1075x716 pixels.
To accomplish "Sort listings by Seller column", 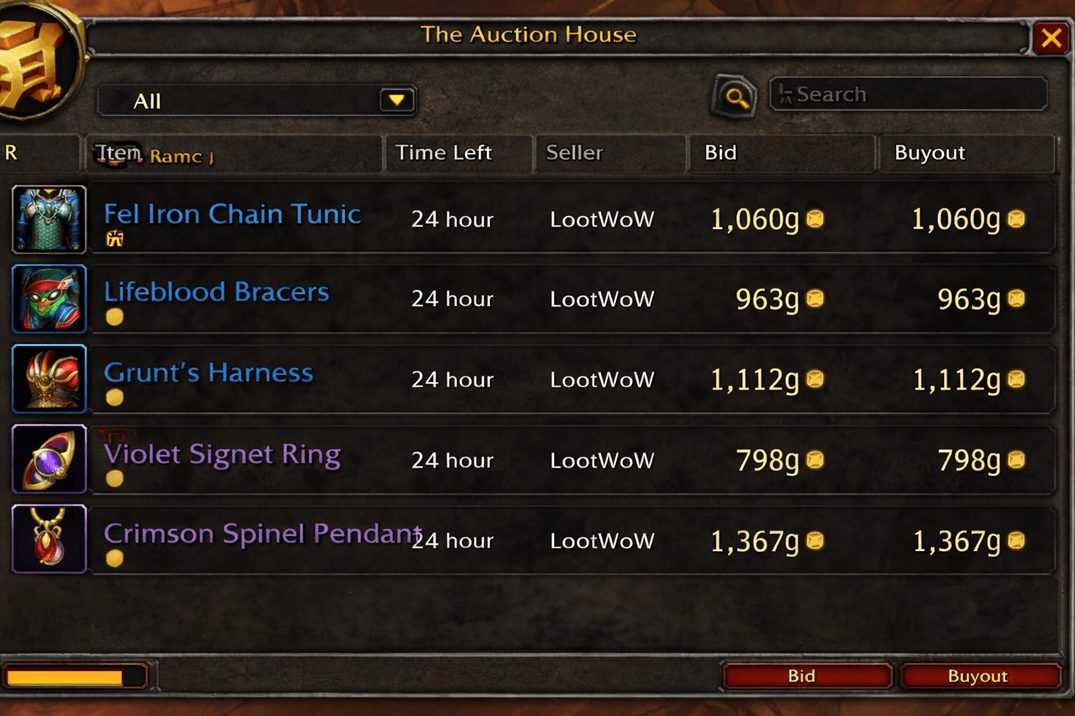I will point(575,153).
